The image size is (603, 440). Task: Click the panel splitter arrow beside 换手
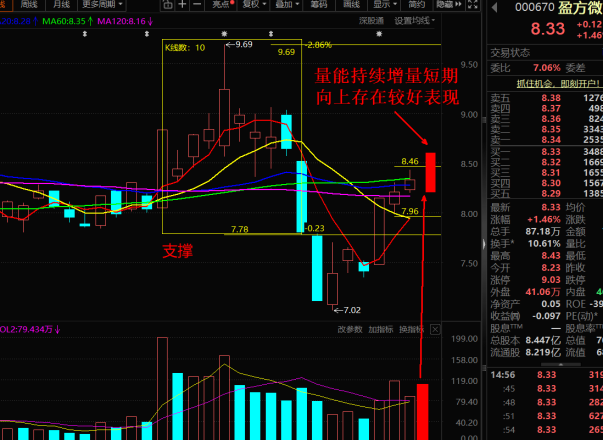[x=484, y=244]
